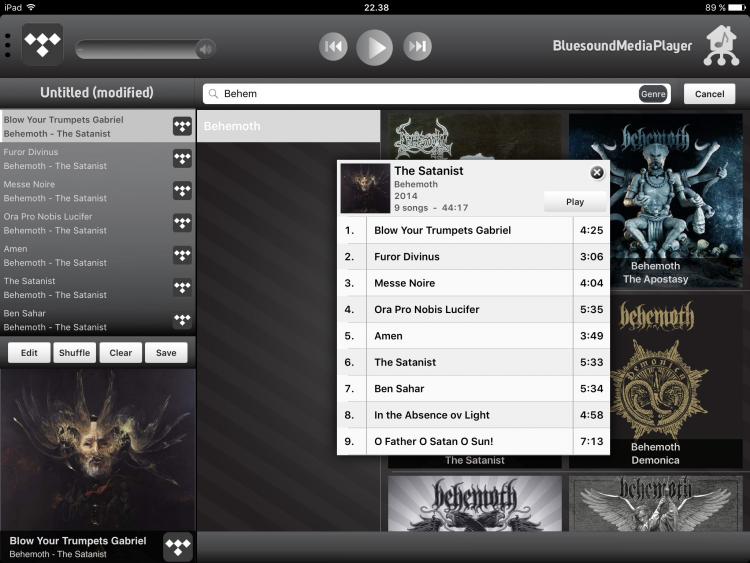Tap TIDAL icon on Ben Sahar queue row

[182, 320]
